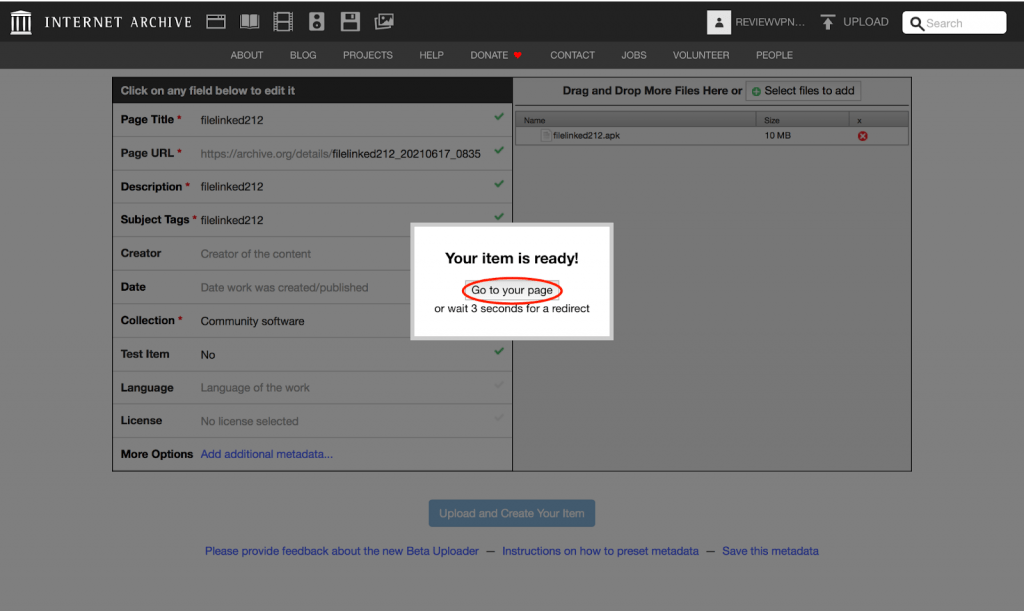1024x611 pixels.
Task: Open the HELP menu item
Action: (432, 55)
